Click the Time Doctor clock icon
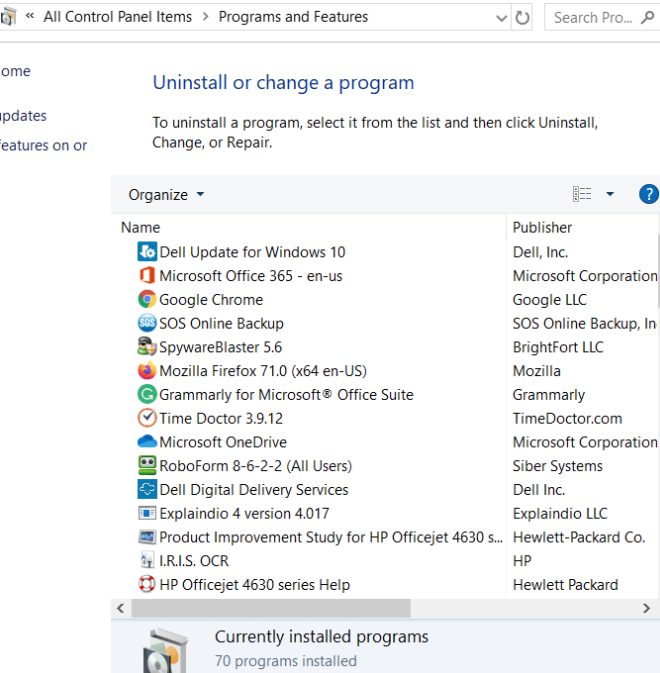Viewport: 660px width, 673px height. click(x=147, y=418)
